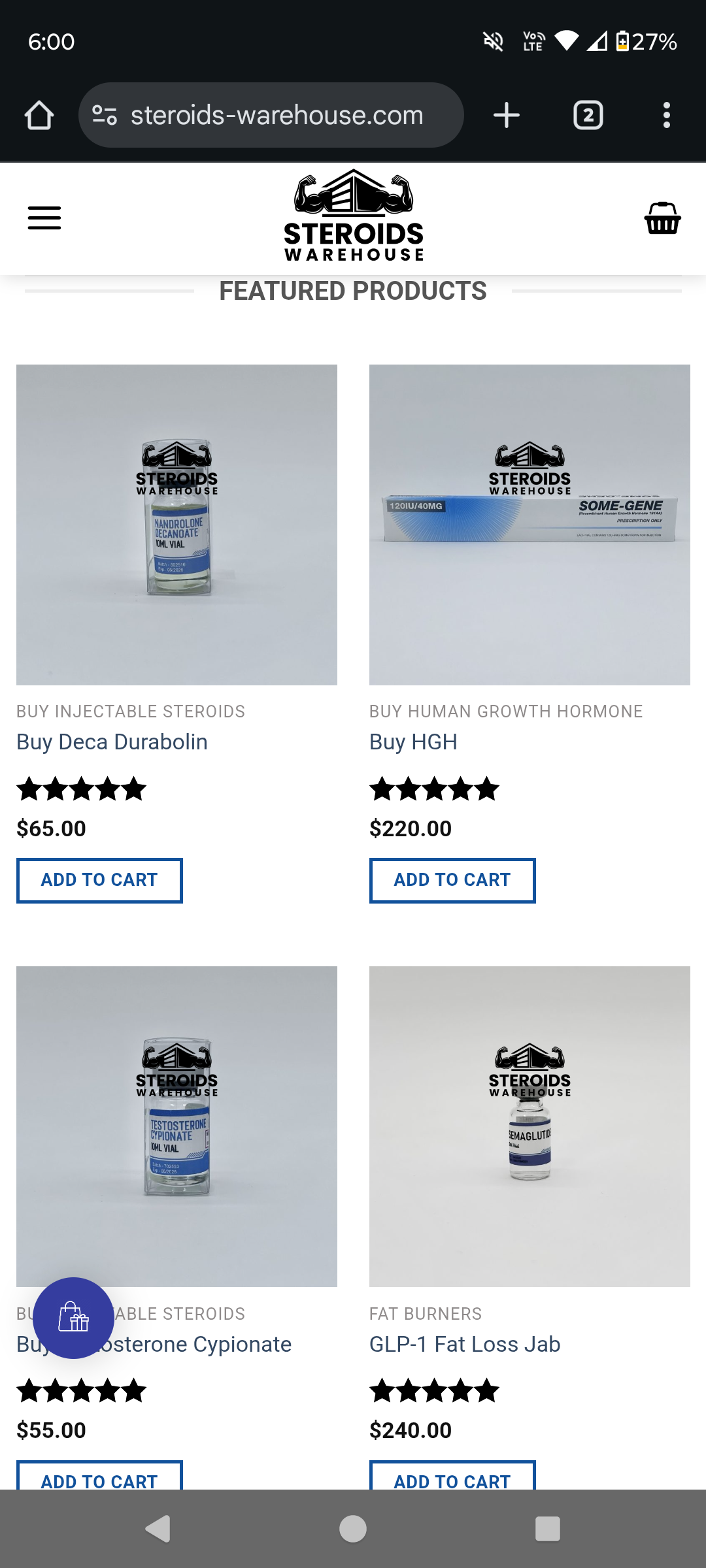
Task: Open the tab switcher showing 2 tabs
Action: click(588, 115)
